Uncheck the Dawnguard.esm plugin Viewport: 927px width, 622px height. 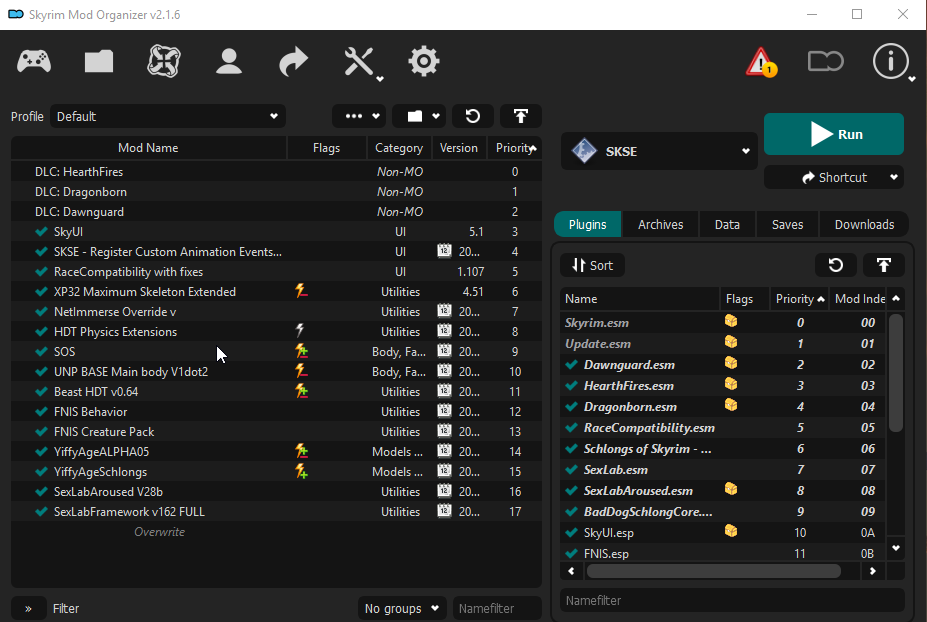(571, 365)
